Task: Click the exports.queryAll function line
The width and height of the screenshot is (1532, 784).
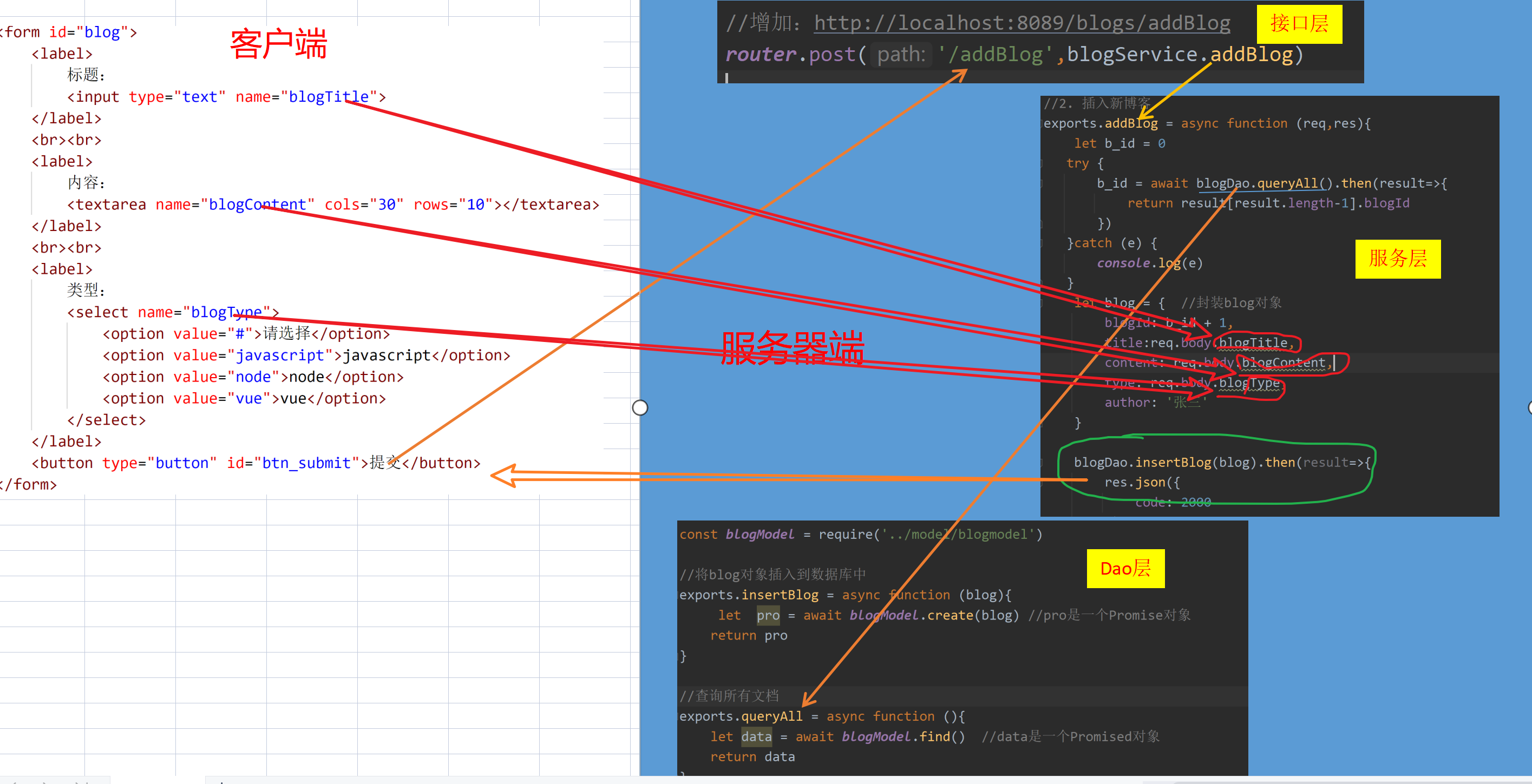Action: (x=822, y=716)
